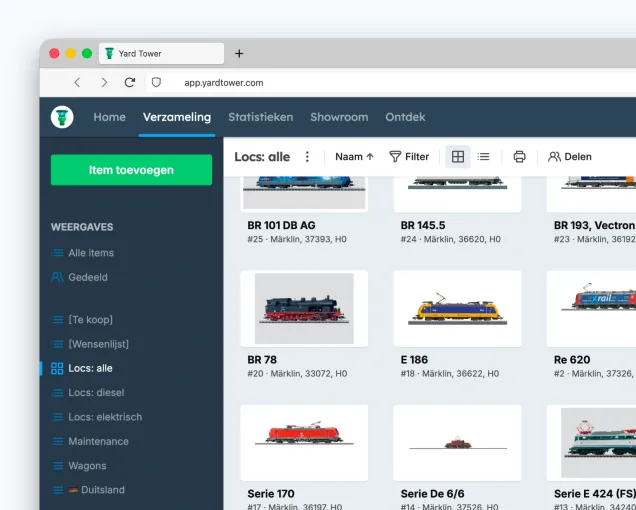The image size is (636, 510).
Task: Click the Yard Tower logo icon
Action: click(x=62, y=117)
